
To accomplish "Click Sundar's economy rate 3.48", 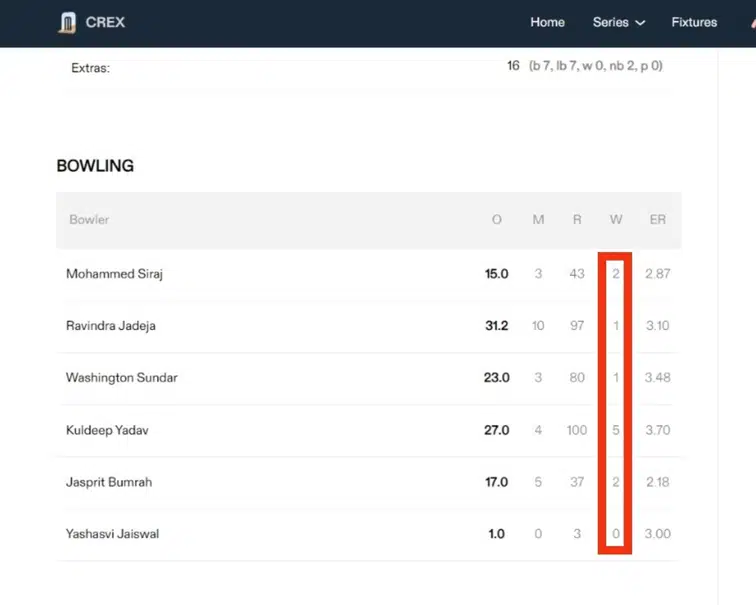I will (x=658, y=377).
